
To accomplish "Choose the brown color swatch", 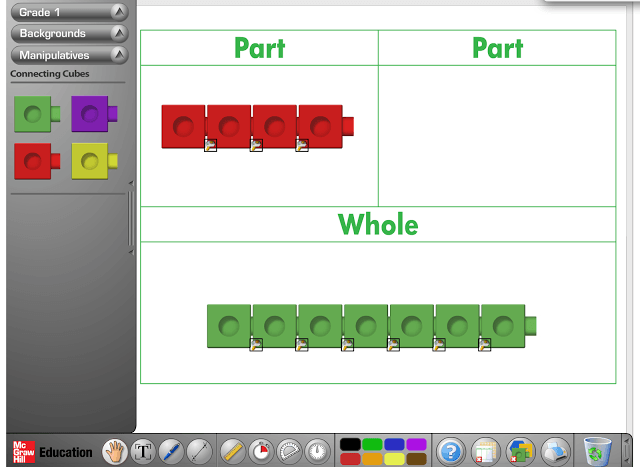I will pyautogui.click(x=416, y=458).
